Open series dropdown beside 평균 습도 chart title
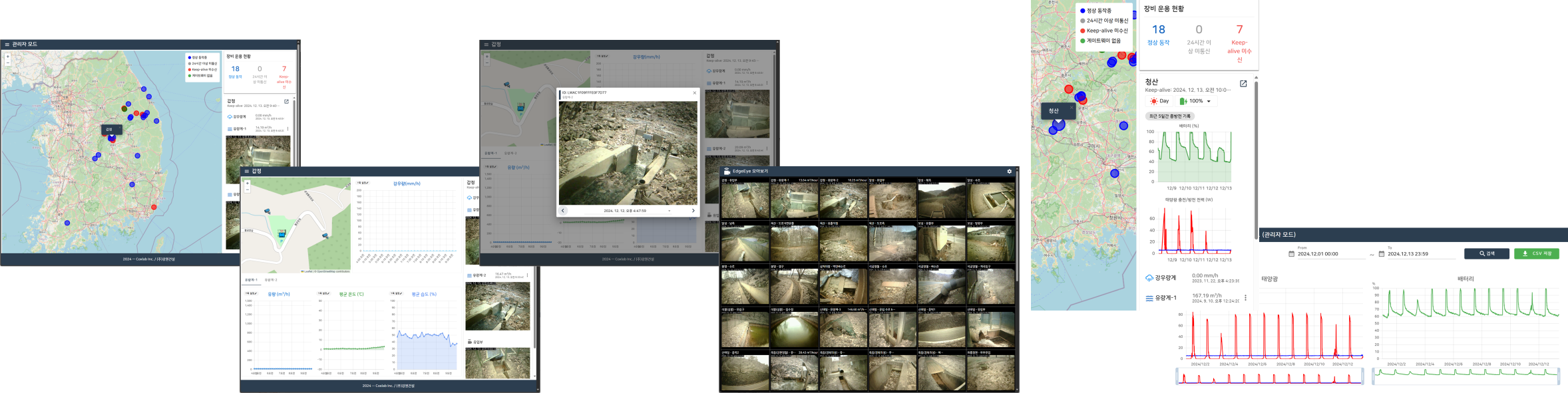 click(x=396, y=293)
